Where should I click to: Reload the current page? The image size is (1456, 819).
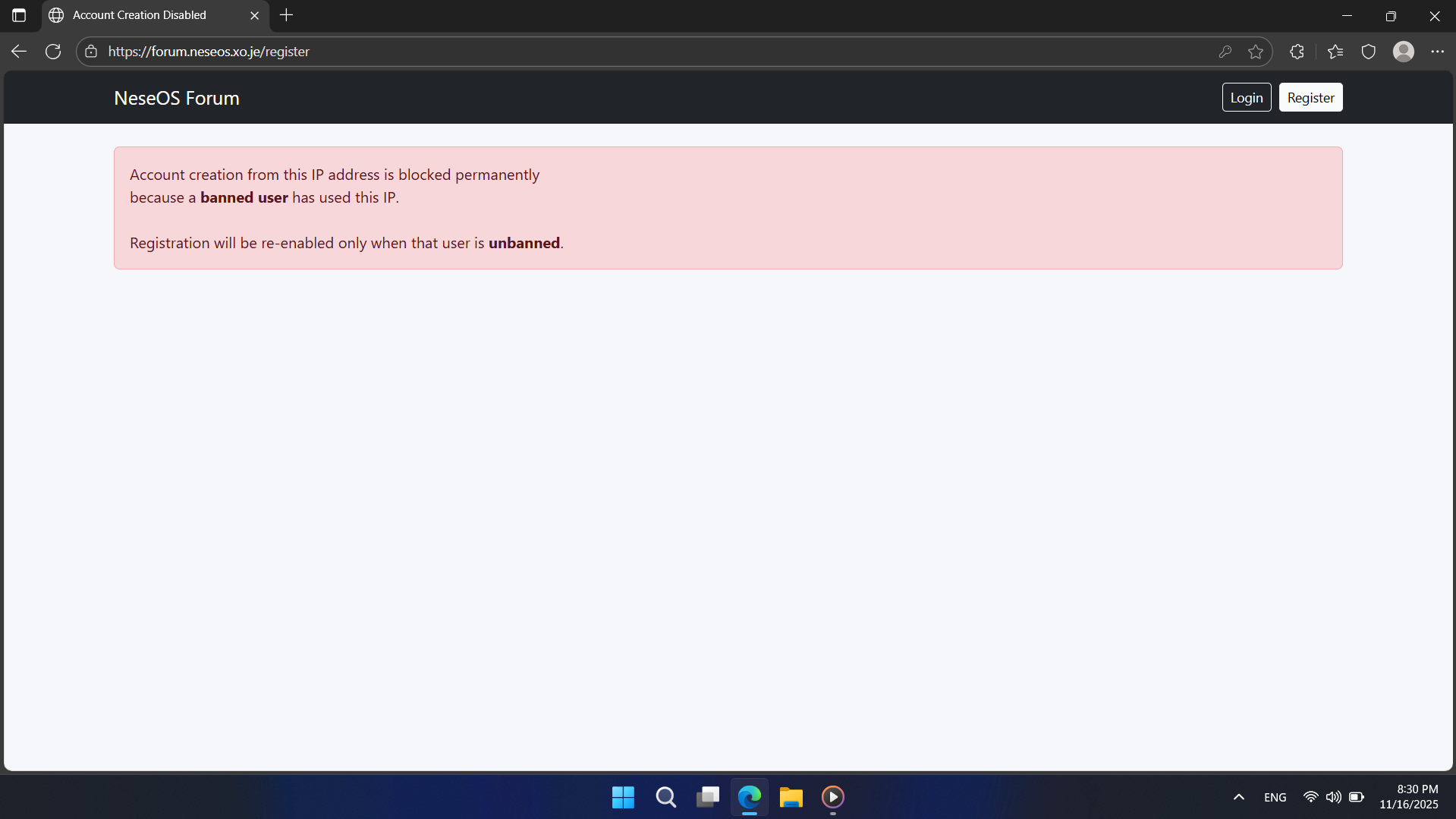53,52
